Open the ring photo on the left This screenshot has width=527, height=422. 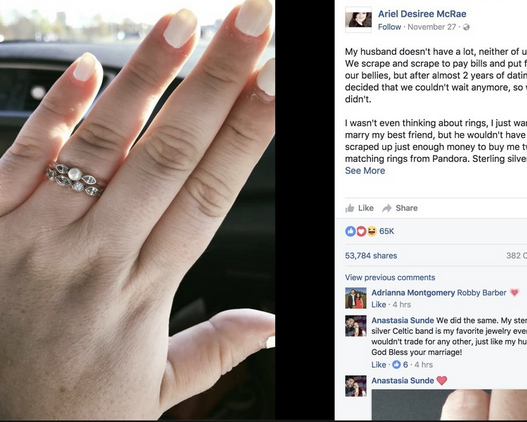(x=137, y=210)
